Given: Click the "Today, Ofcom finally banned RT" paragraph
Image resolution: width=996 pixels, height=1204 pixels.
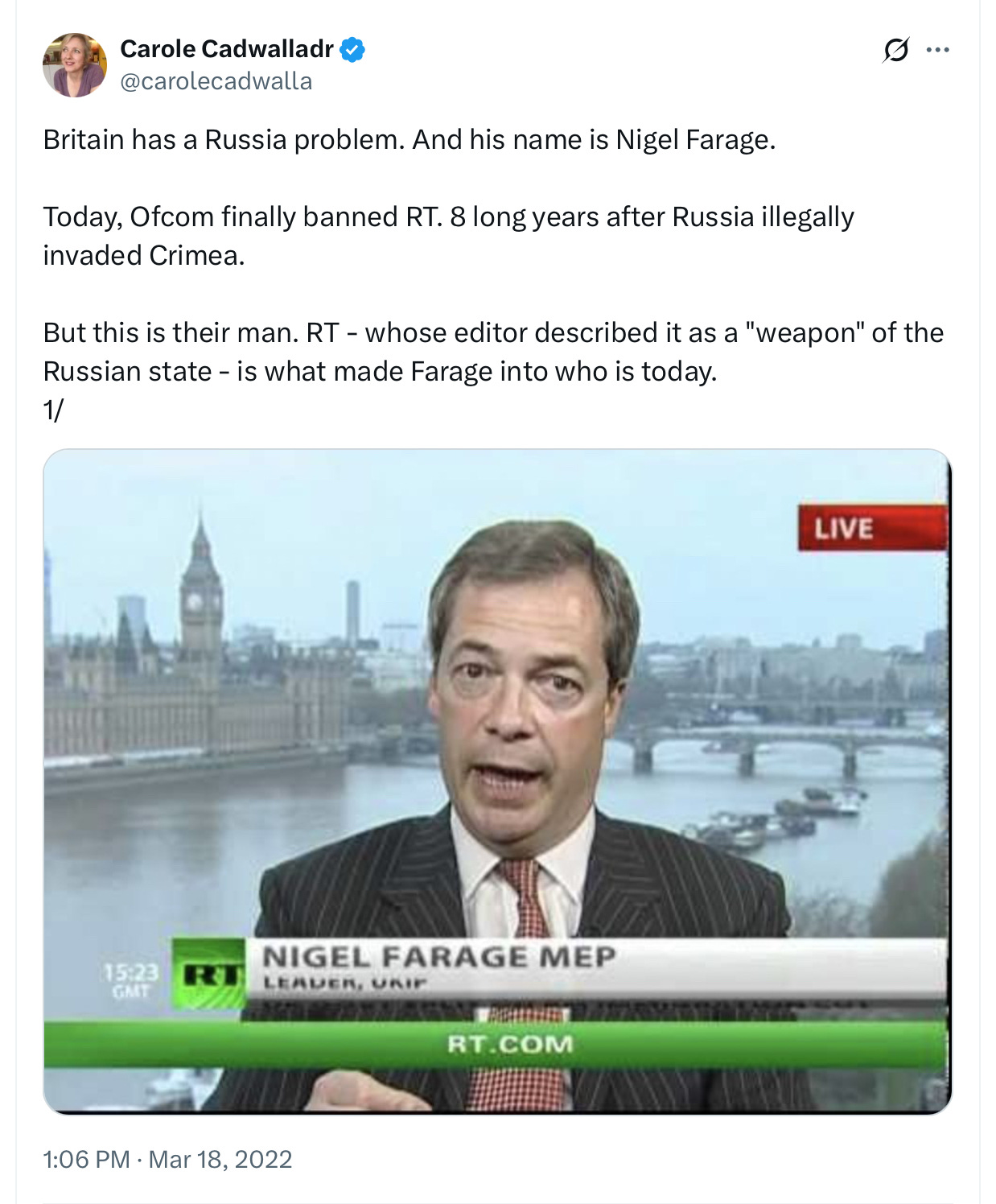Looking at the screenshot, I should point(448,236).
